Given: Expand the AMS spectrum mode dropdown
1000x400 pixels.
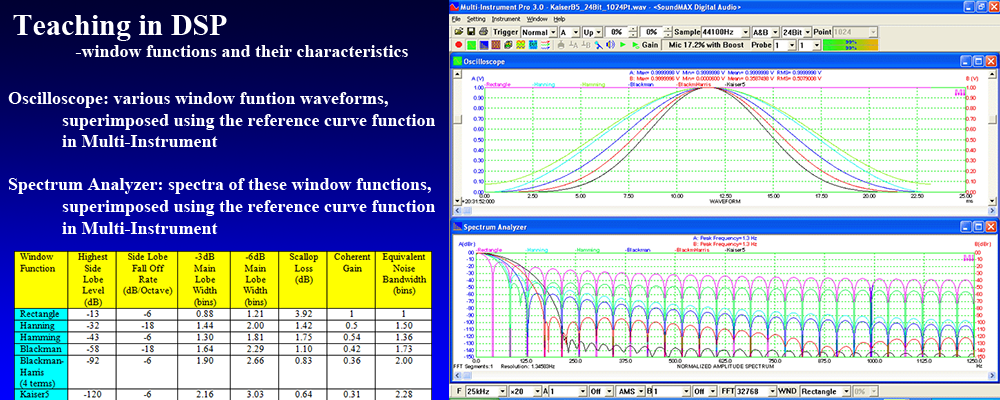Looking at the screenshot, I should (x=641, y=391).
